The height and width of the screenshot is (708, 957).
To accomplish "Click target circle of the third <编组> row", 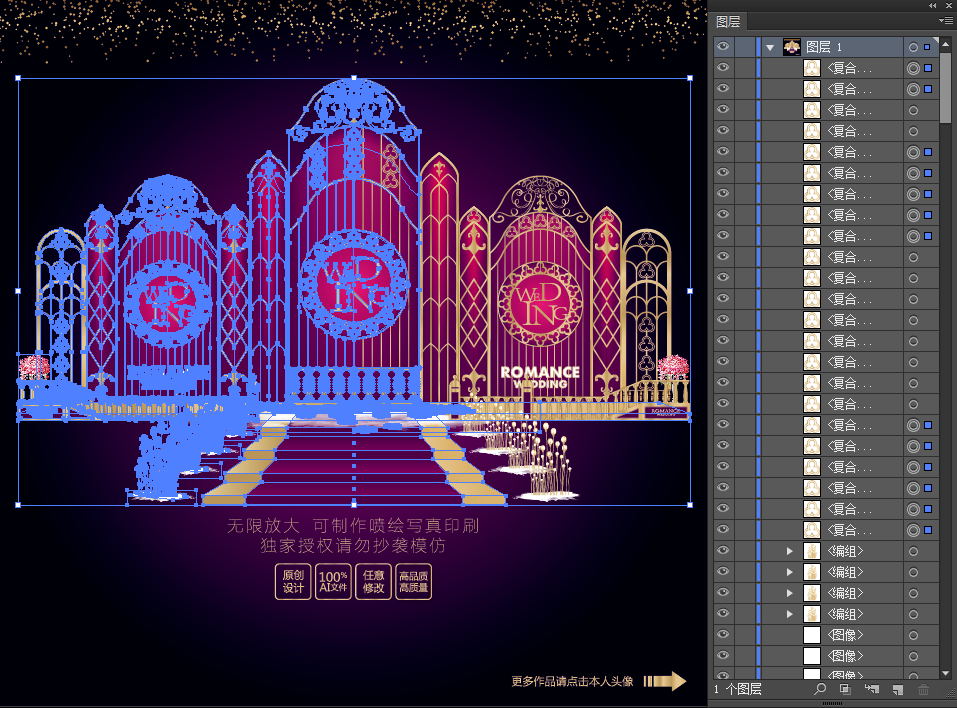I will pyautogui.click(x=913, y=593).
